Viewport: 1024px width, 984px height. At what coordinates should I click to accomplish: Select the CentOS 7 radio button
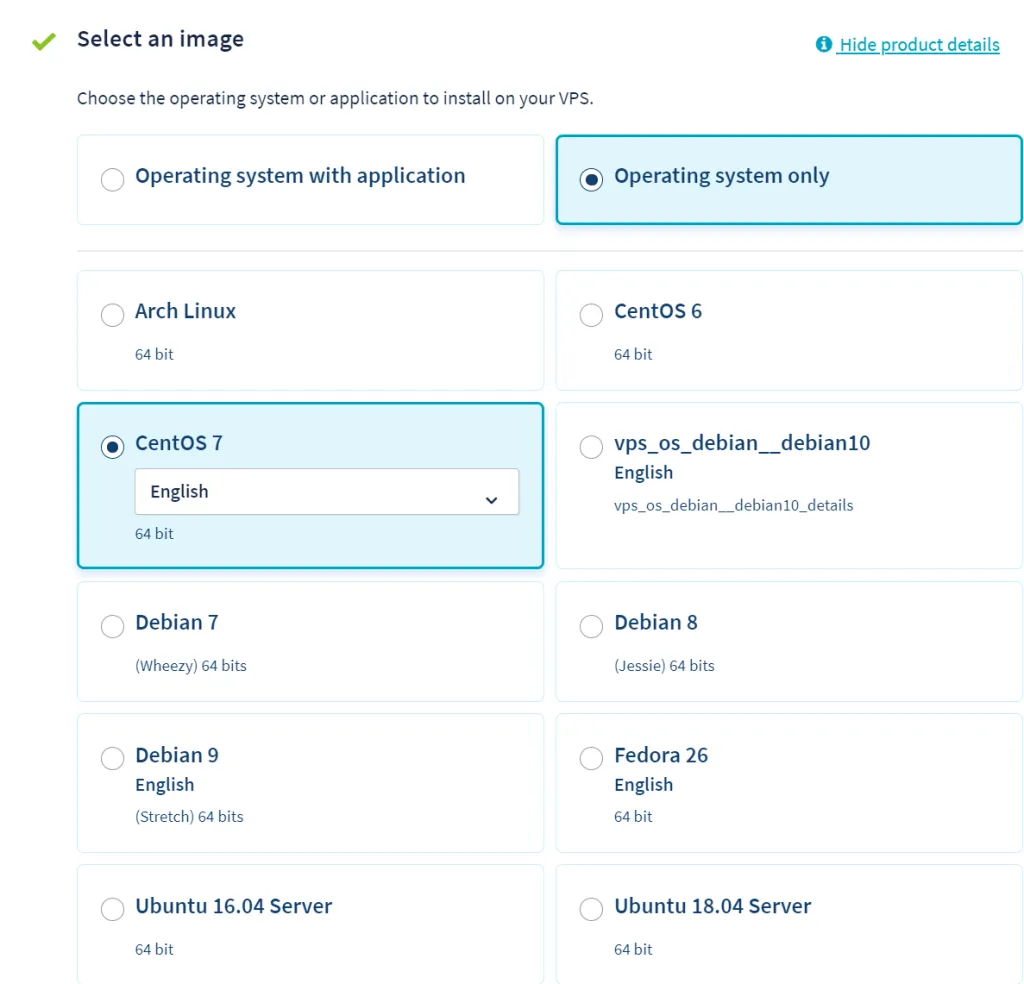click(112, 447)
